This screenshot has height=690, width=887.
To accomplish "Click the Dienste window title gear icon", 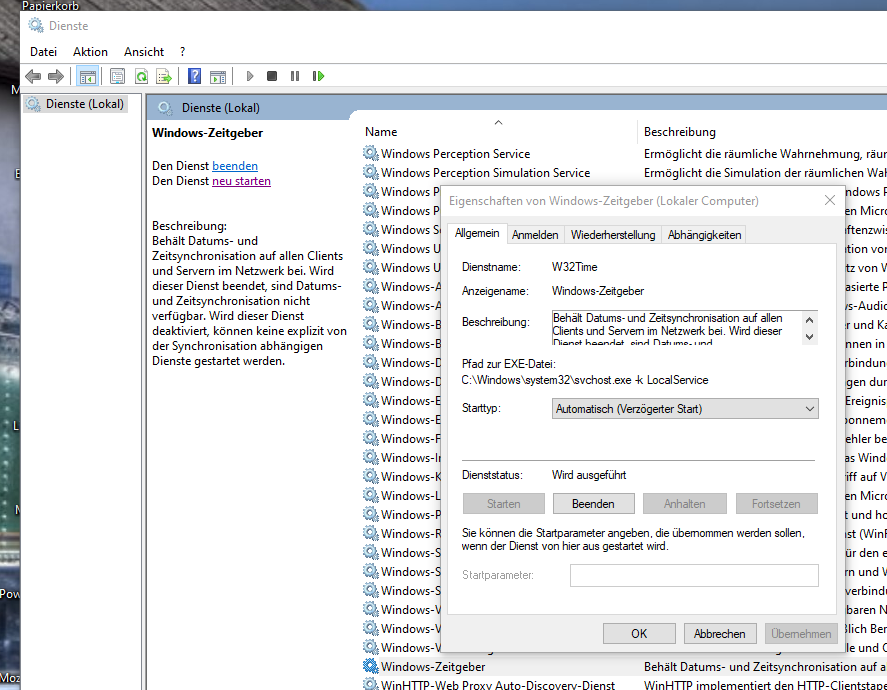I will (x=36, y=25).
